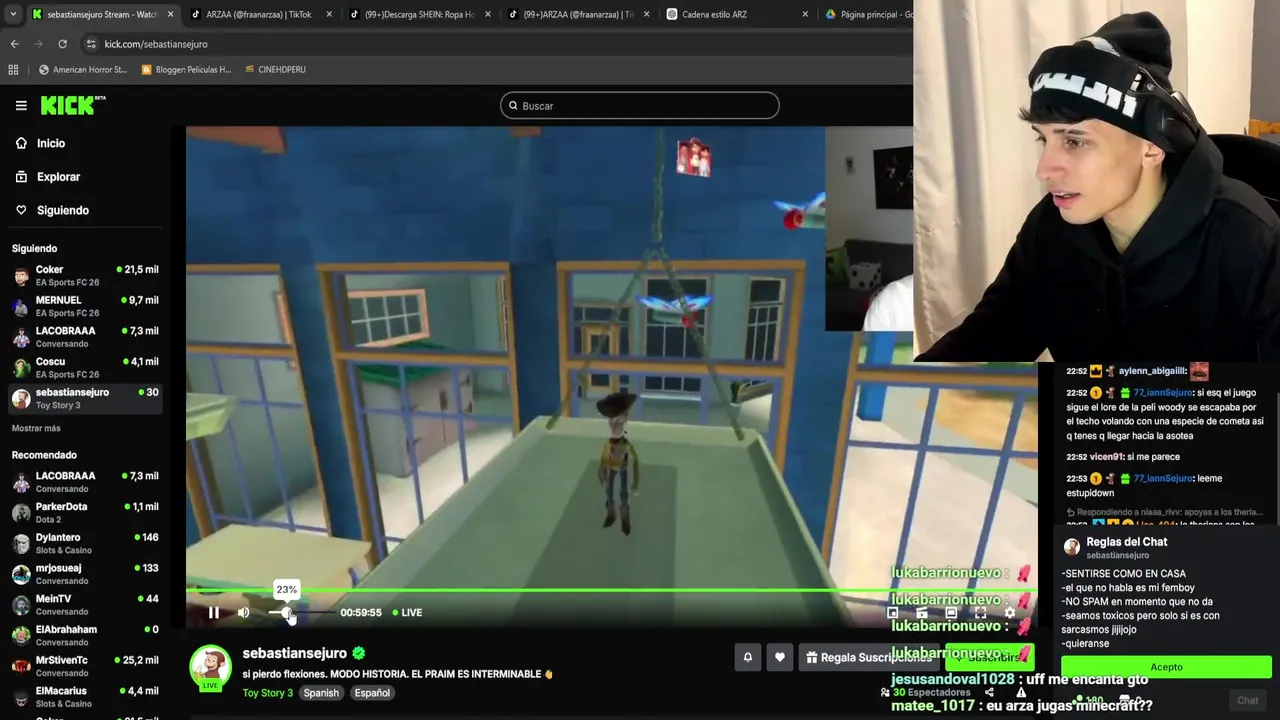
Task: Open Siguiendo in sidebar menu
Action: point(52,210)
